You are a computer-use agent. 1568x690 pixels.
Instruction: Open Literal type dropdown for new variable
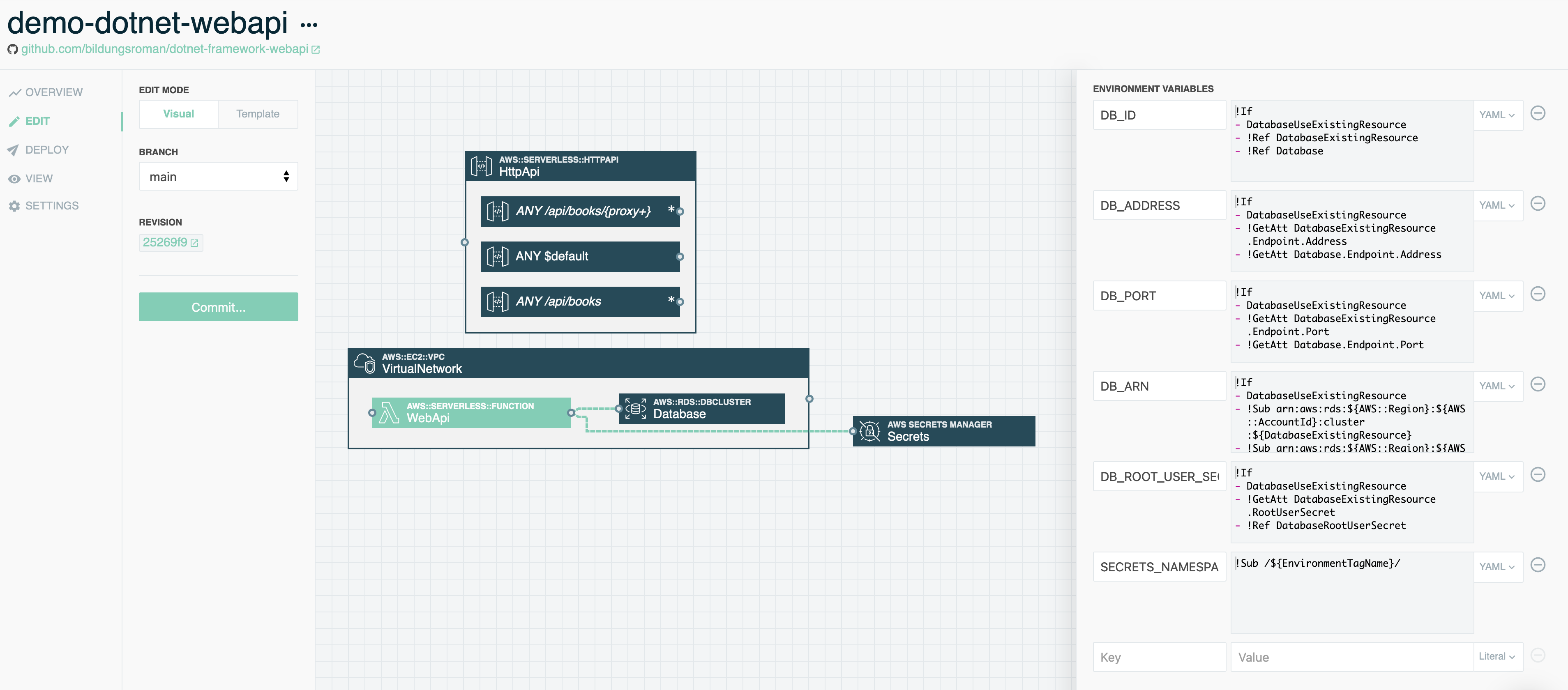1497,657
